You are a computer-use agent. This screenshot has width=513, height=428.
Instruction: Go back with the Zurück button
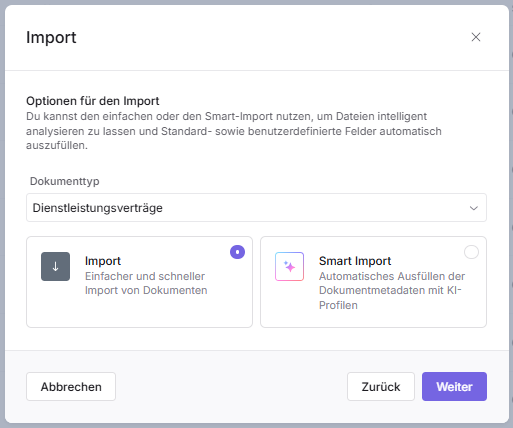(381, 387)
